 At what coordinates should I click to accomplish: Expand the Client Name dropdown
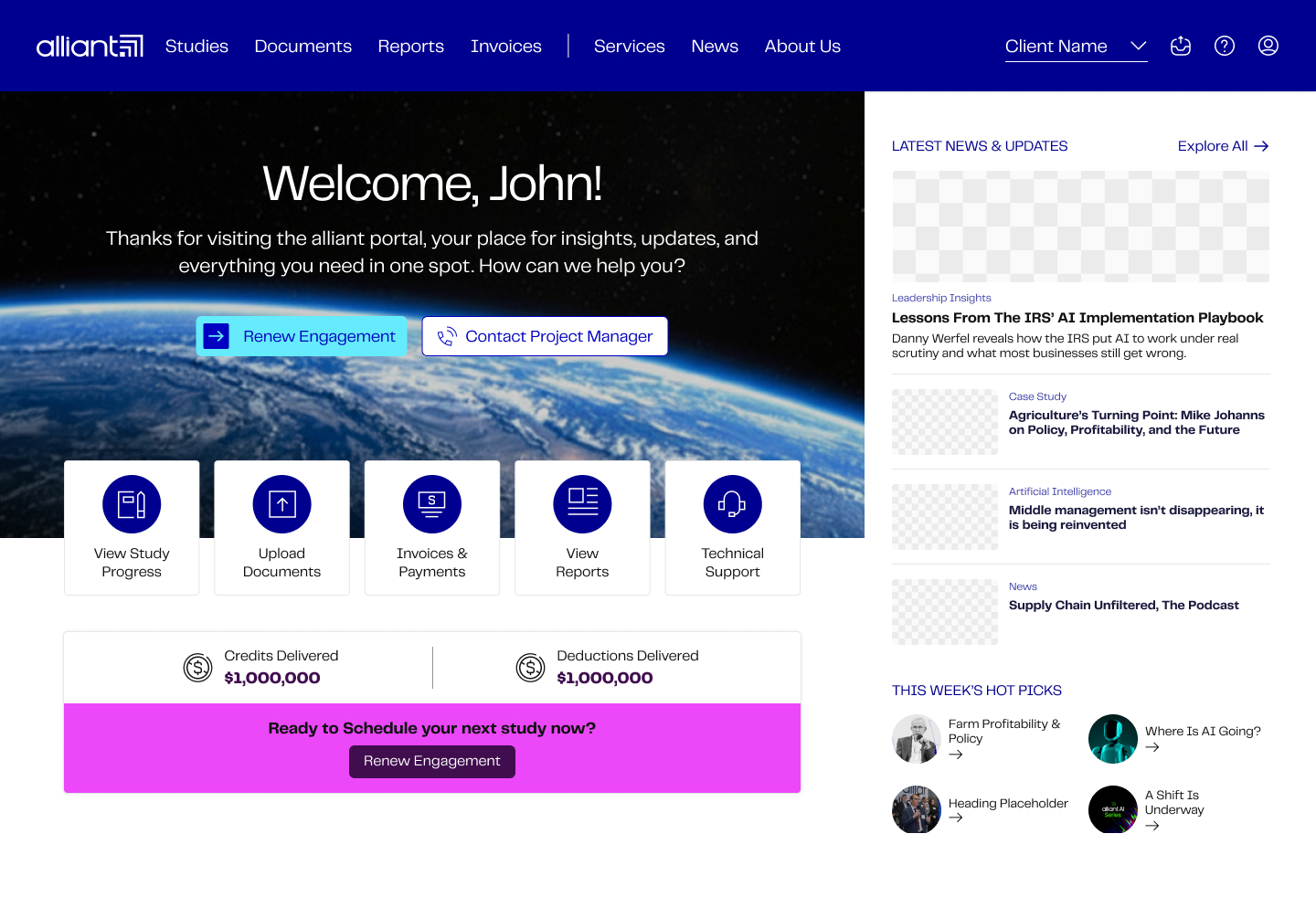[x=1076, y=47]
